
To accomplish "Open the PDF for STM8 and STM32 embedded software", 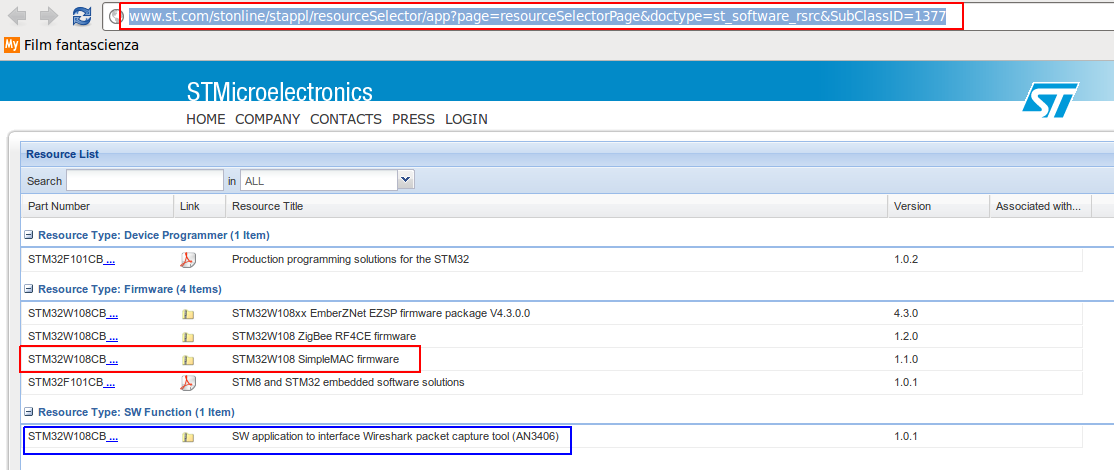I will tap(188, 383).
